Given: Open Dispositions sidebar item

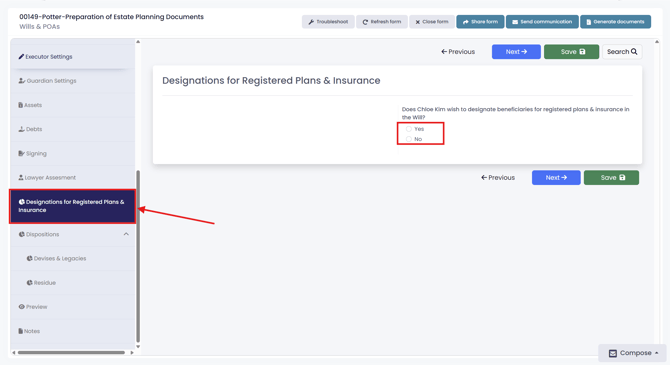Looking at the screenshot, I should [x=72, y=234].
